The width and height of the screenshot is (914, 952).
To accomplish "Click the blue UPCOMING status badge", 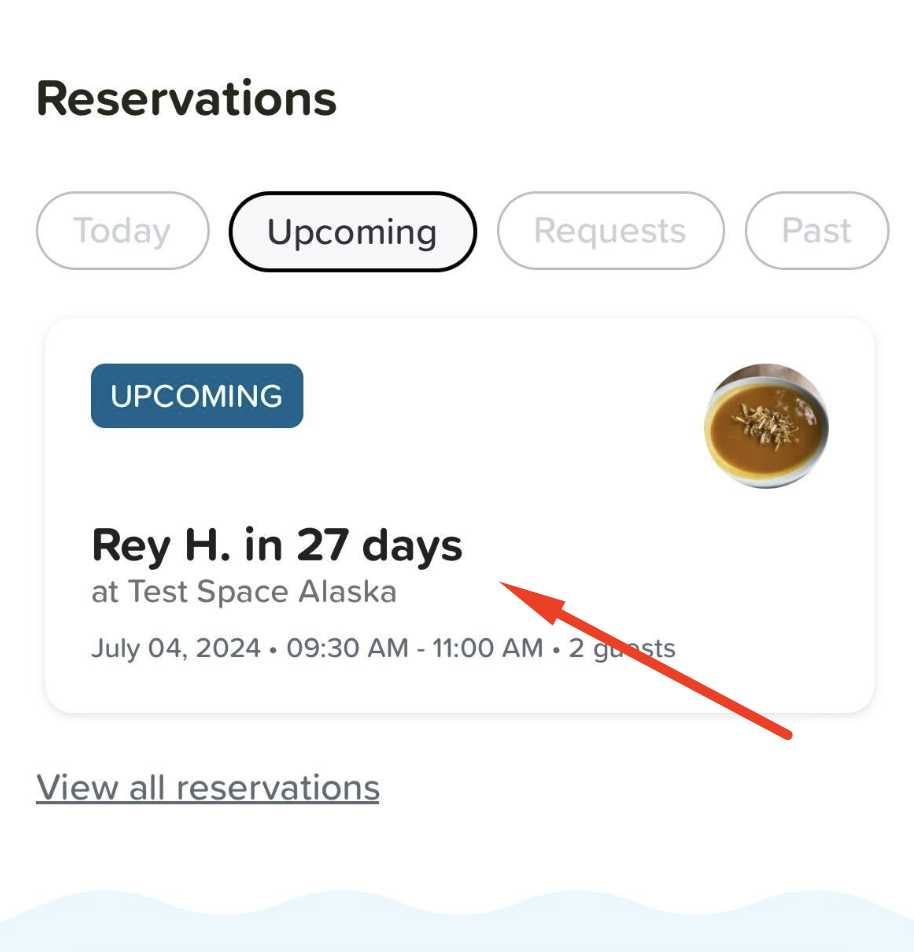I will click(197, 396).
